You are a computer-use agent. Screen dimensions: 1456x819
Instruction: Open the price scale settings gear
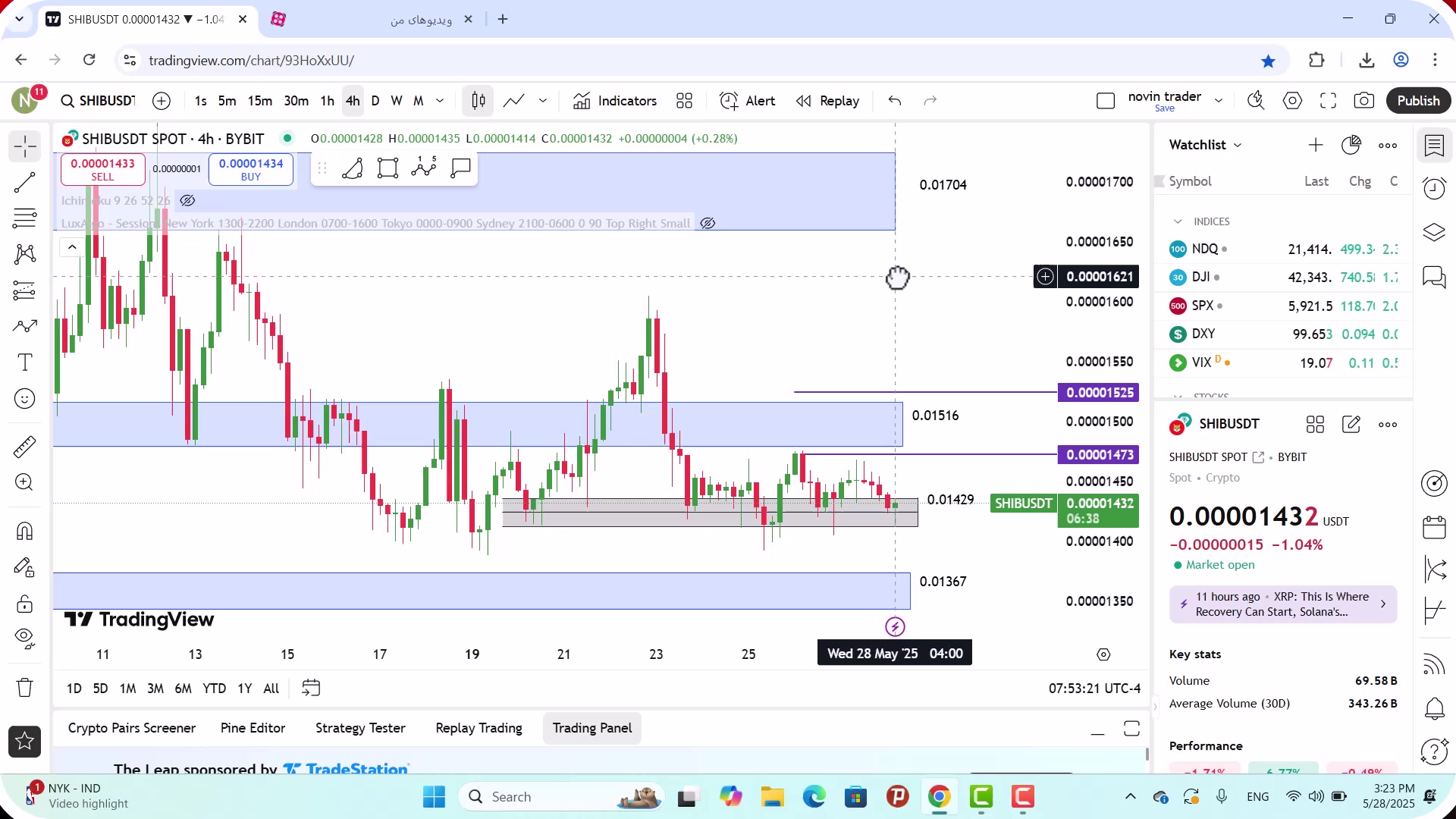1103,654
